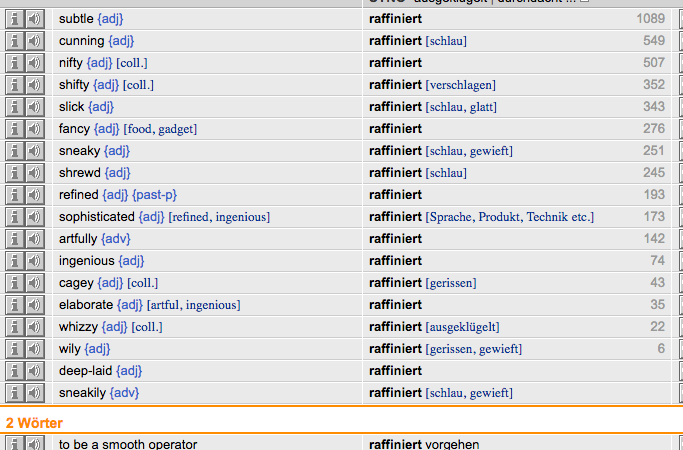Click '[artful, ingenious]' note beside elaborate
The height and width of the screenshot is (450, 683).
coord(193,305)
